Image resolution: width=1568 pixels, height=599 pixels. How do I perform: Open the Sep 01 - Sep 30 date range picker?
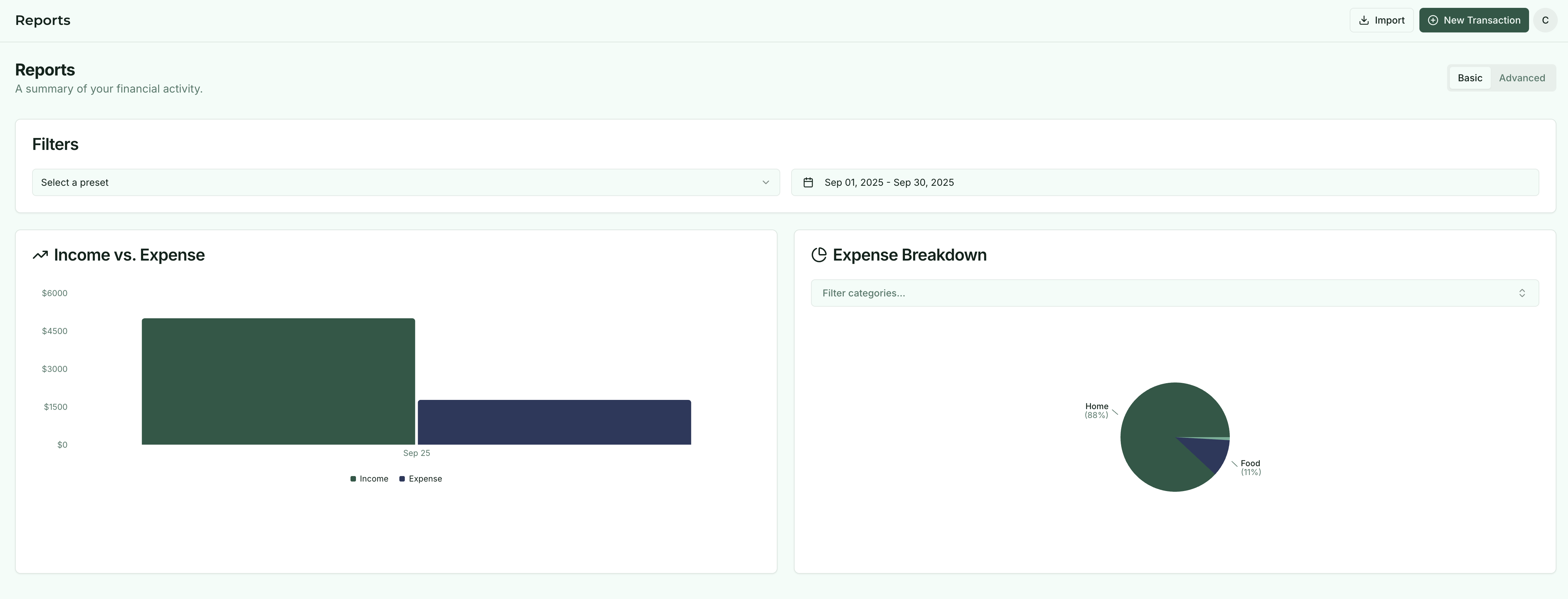pyautogui.click(x=1165, y=183)
